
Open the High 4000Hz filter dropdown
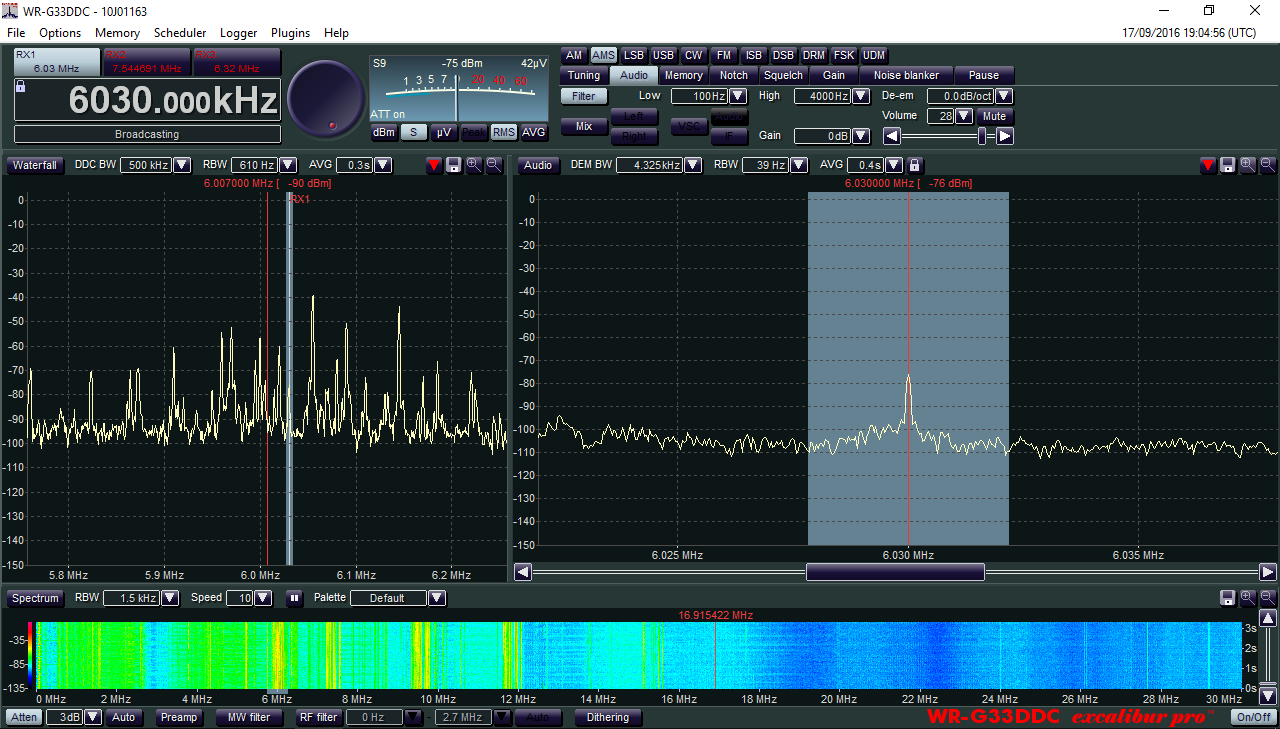coord(859,96)
